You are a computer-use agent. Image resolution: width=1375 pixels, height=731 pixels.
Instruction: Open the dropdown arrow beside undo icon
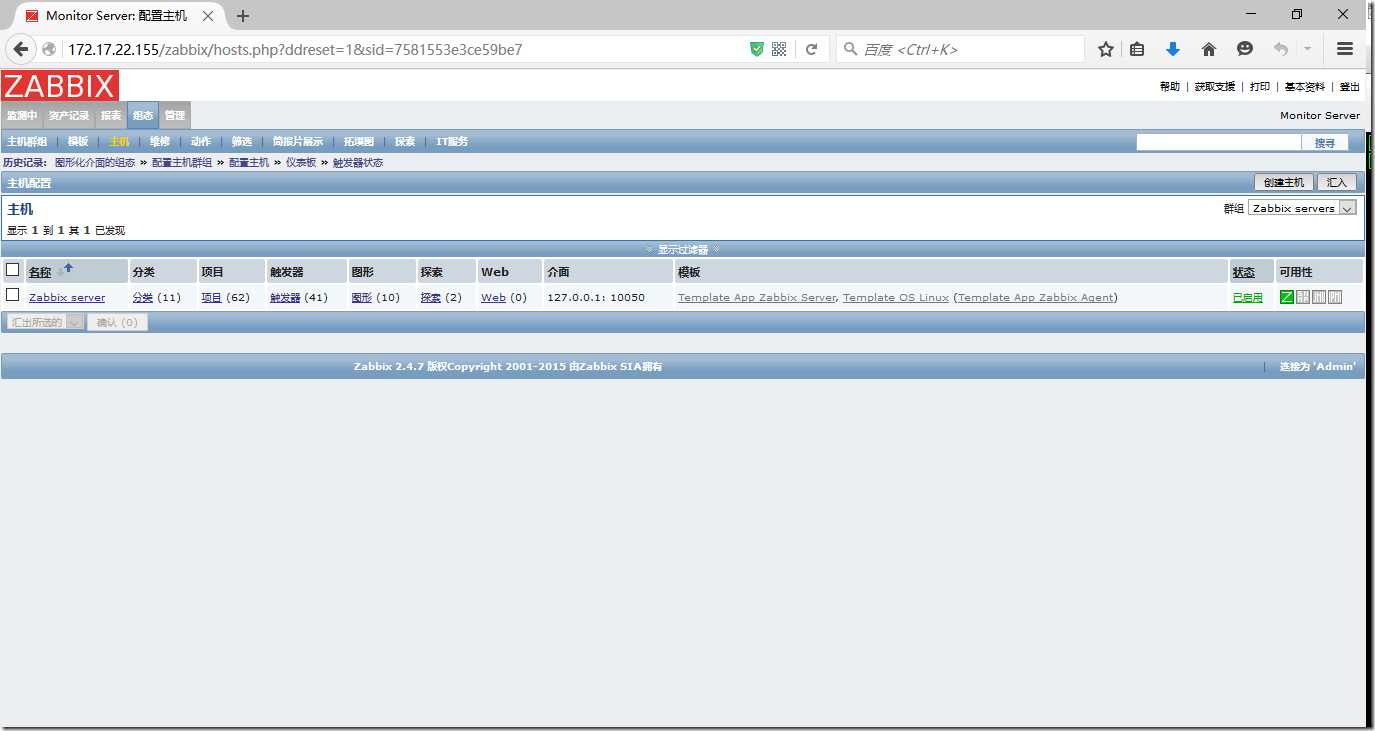coord(1307,49)
